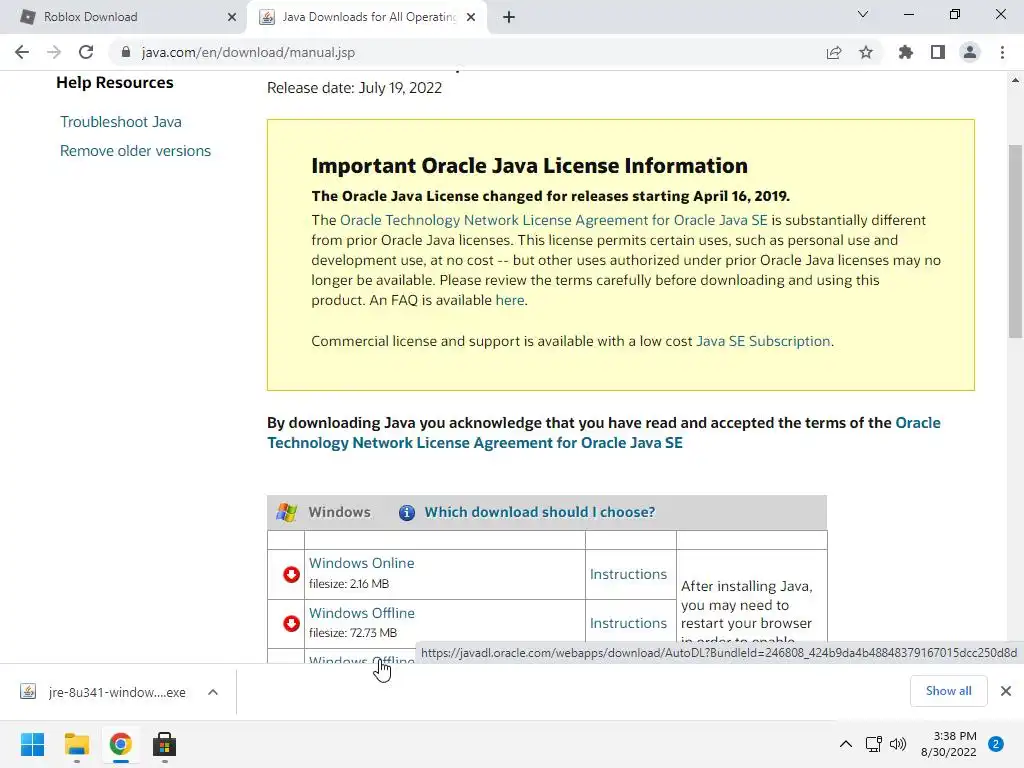Toggle the browser side panel
1024x768 pixels.
(x=938, y=52)
